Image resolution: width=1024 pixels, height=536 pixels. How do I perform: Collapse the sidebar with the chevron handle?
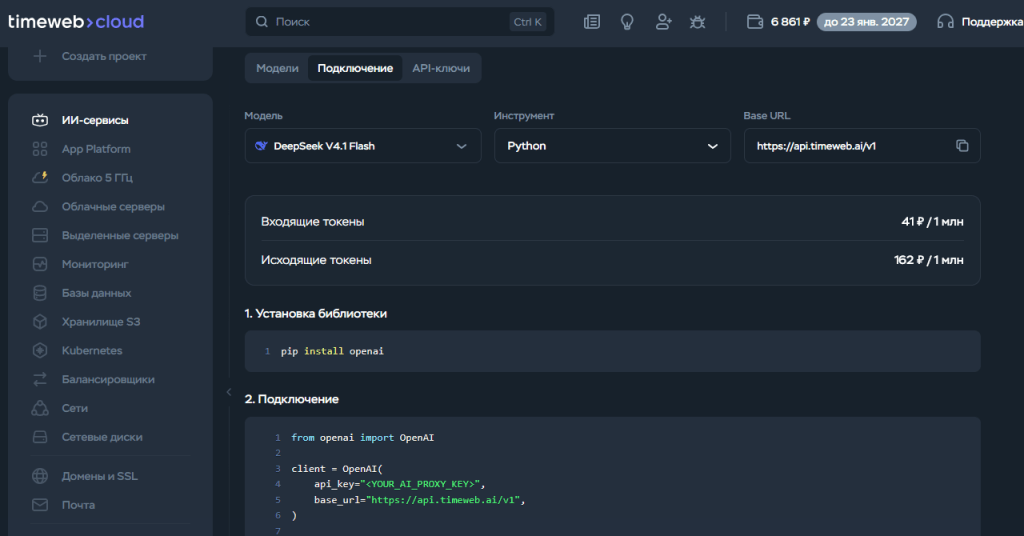point(229,392)
